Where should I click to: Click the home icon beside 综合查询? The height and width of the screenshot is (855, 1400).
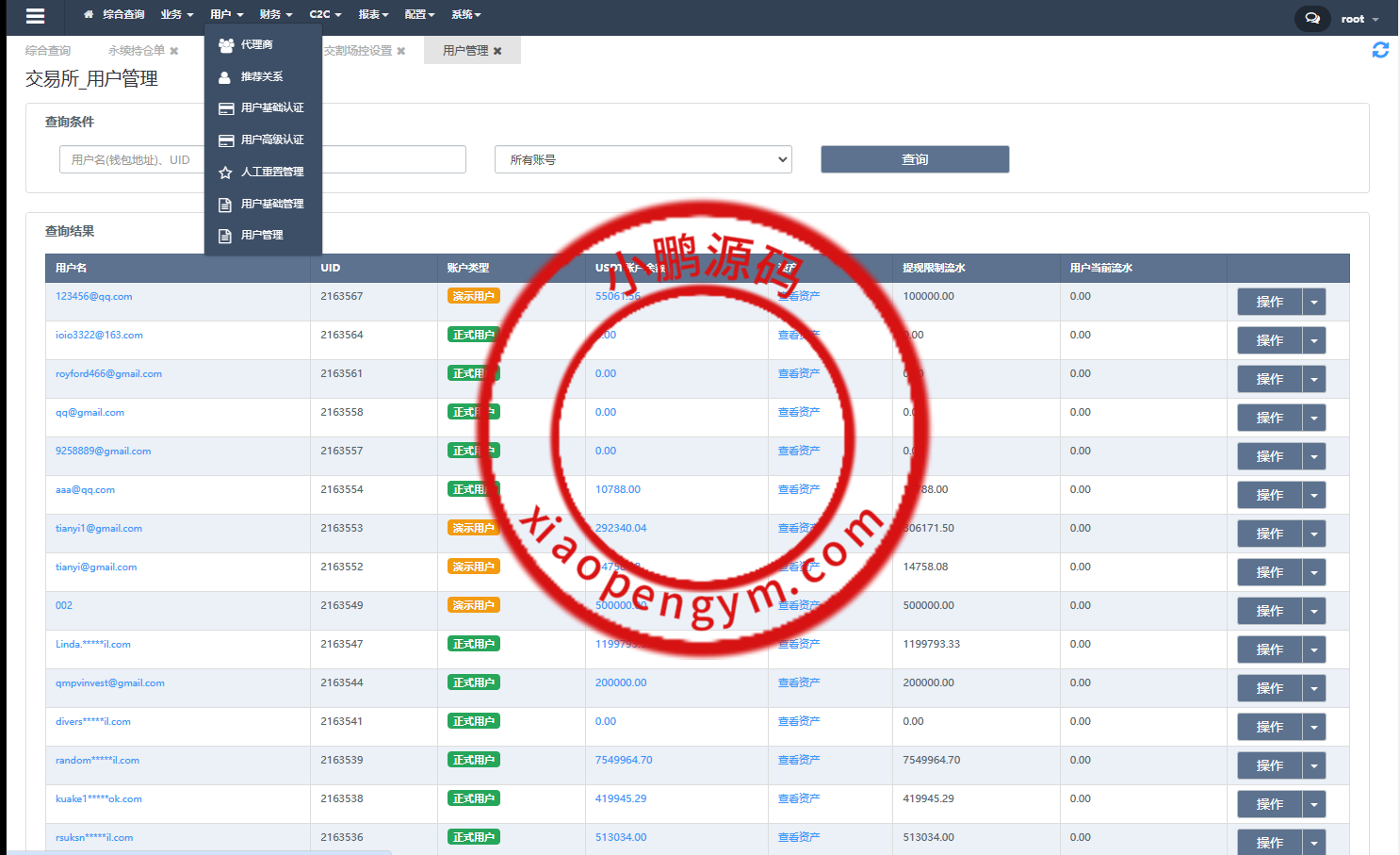[89, 15]
